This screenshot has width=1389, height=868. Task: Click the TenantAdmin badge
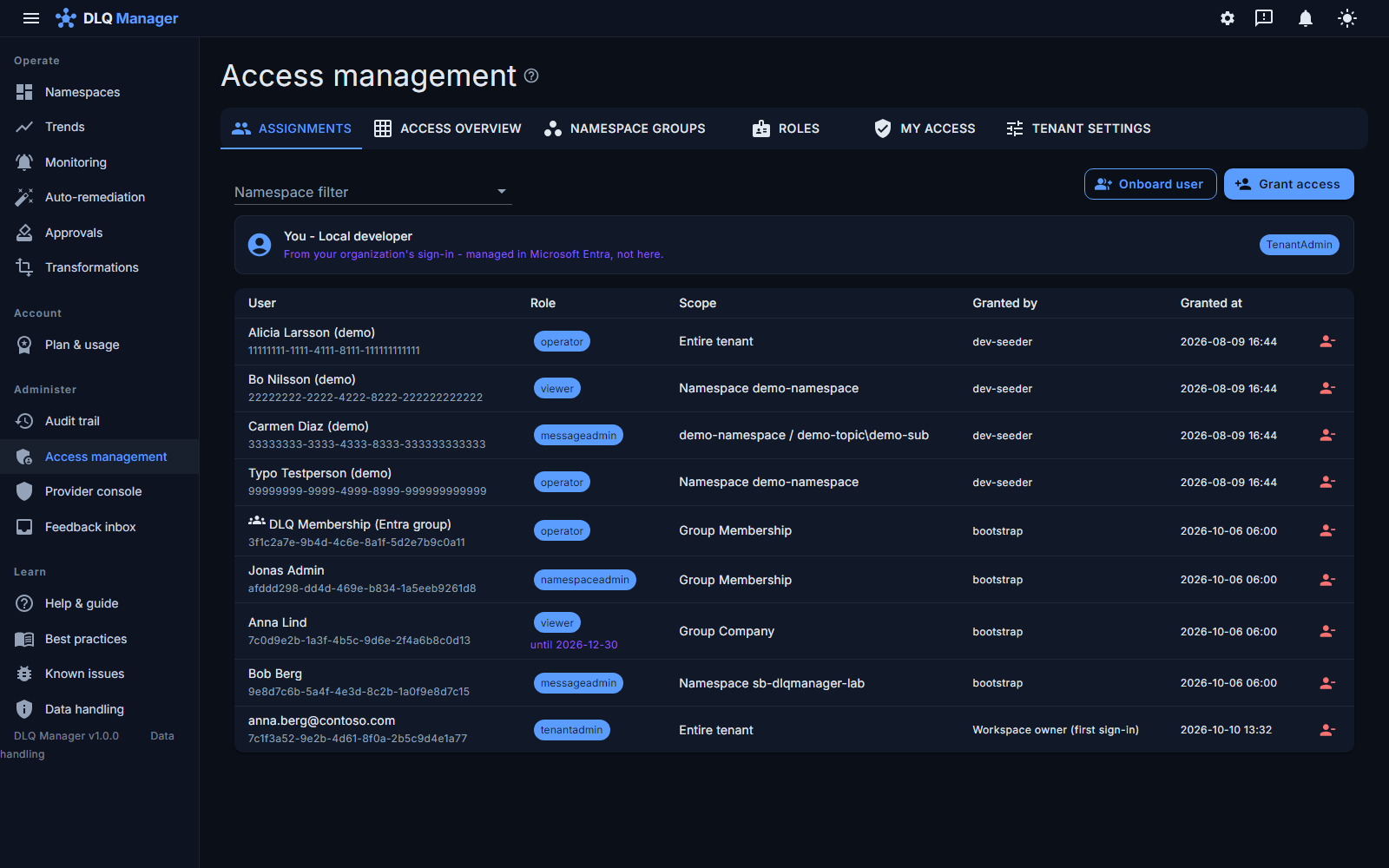pos(1300,245)
